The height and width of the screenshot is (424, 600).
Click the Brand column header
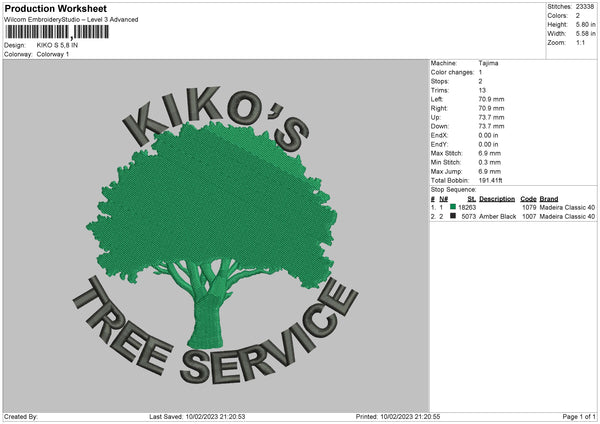548,198
